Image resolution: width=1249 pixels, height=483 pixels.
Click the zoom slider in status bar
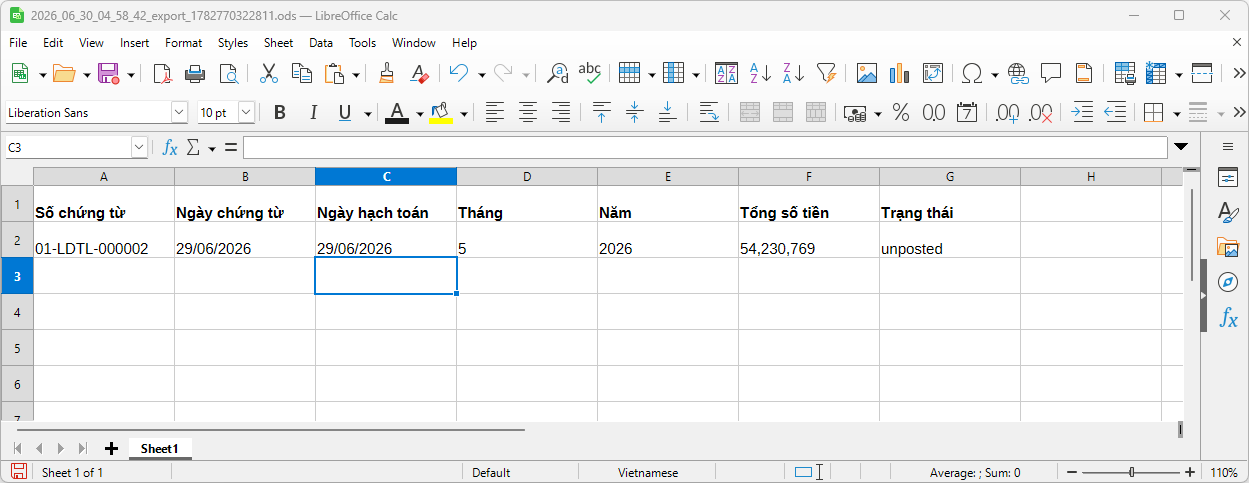click(1131, 472)
